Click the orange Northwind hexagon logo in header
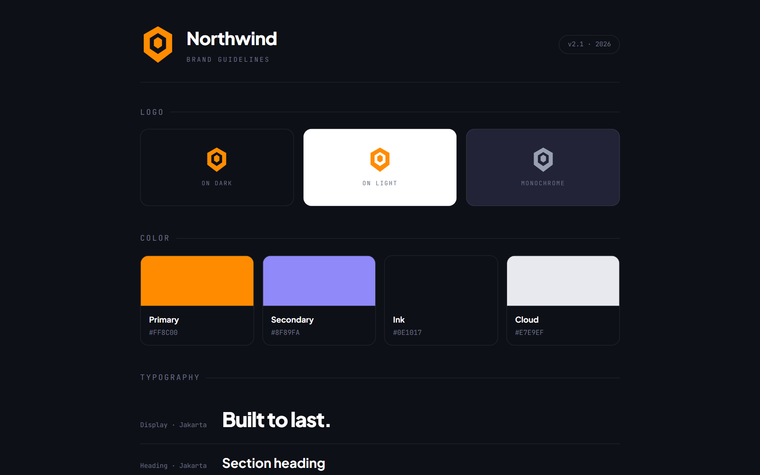Screen dimensions: 760x475 click(x=158, y=44)
